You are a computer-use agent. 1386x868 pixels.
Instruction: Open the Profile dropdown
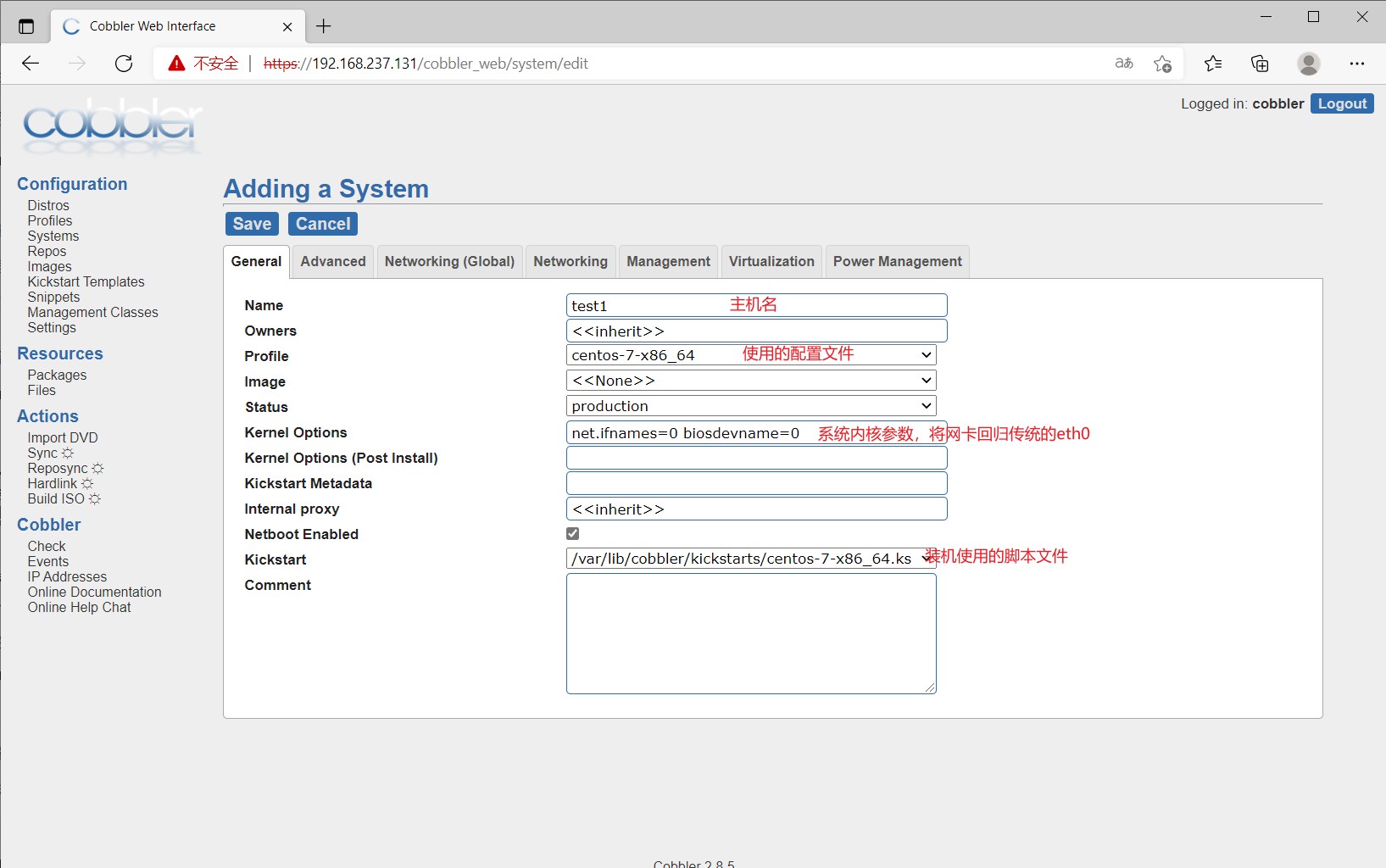click(751, 355)
